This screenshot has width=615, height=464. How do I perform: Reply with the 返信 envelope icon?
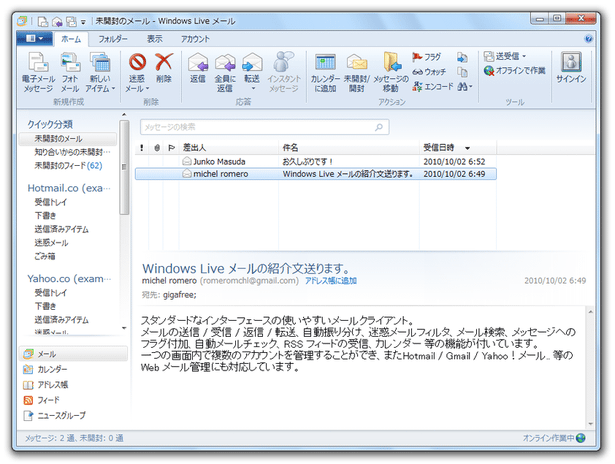[x=198, y=62]
